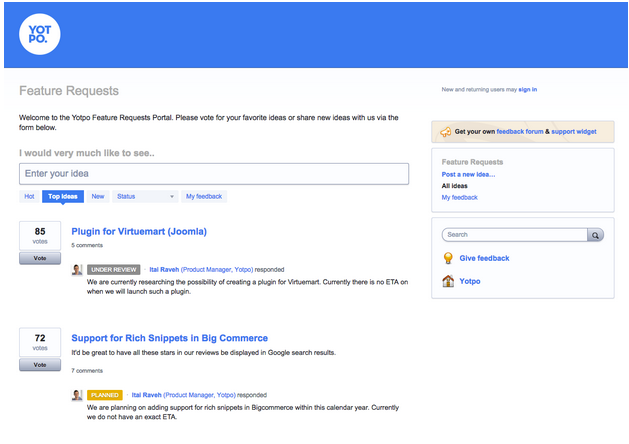Click the sign in link
Viewport: 629px width, 444px height.
528,90
